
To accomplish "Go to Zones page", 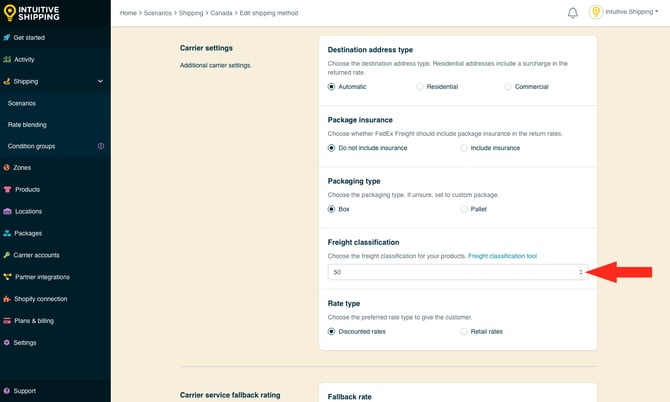I will point(22,167).
